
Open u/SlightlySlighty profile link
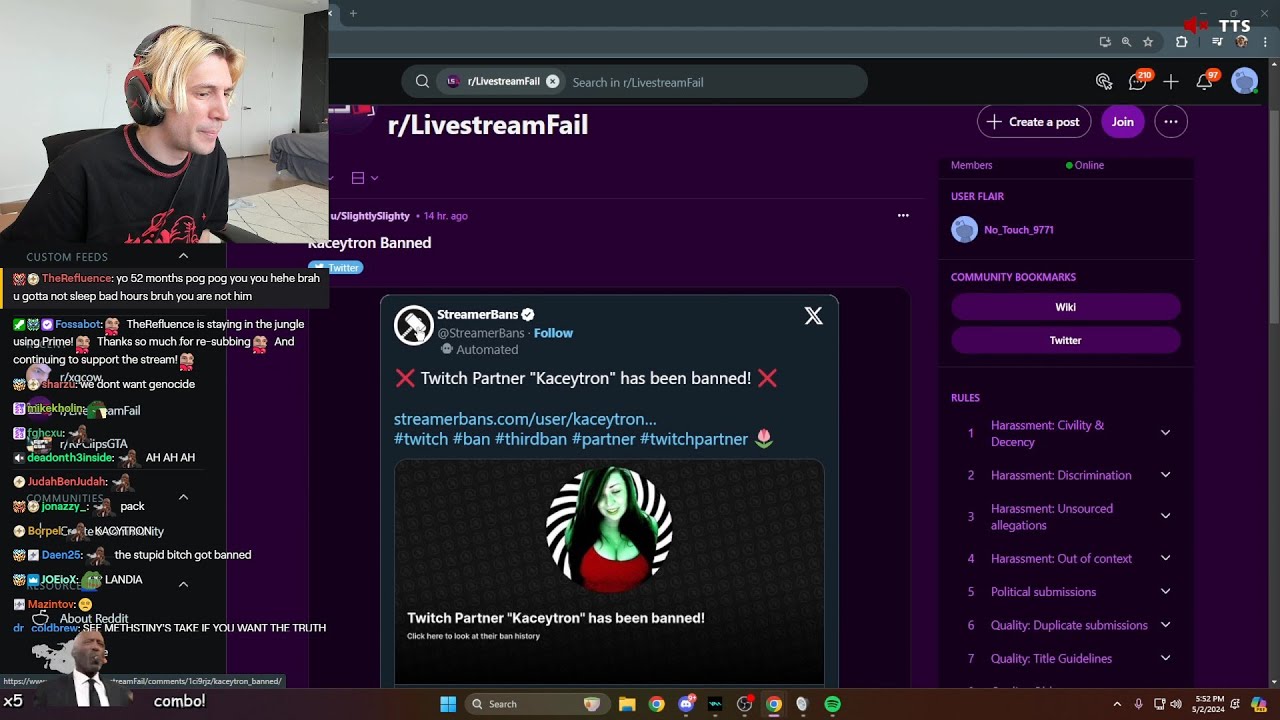pos(370,216)
